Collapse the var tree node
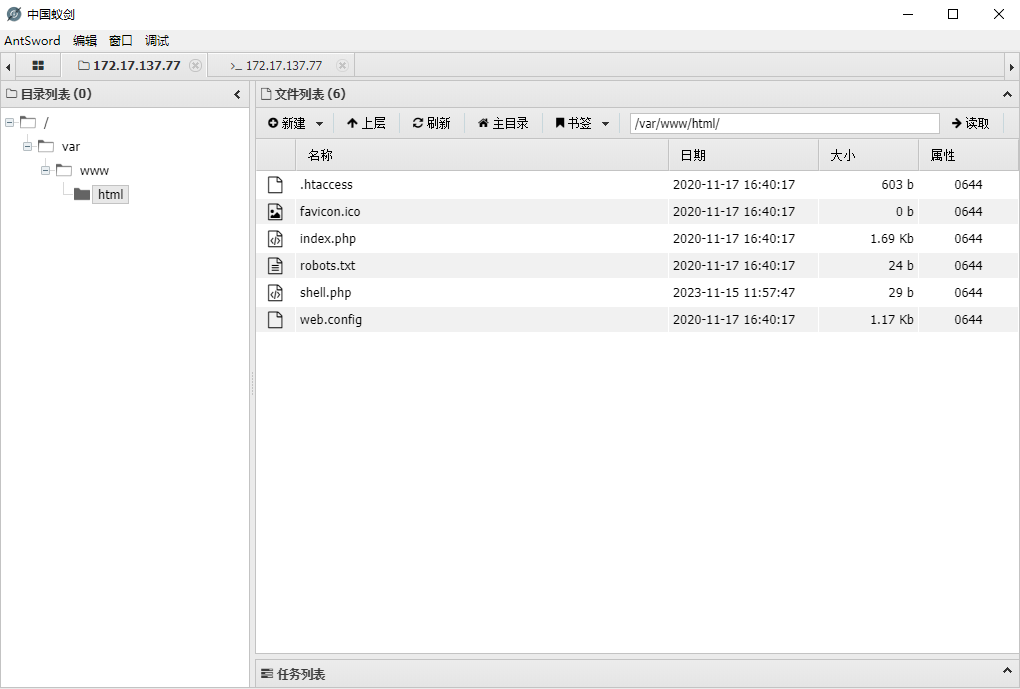Viewport: 1020px width, 689px height. pos(27,146)
